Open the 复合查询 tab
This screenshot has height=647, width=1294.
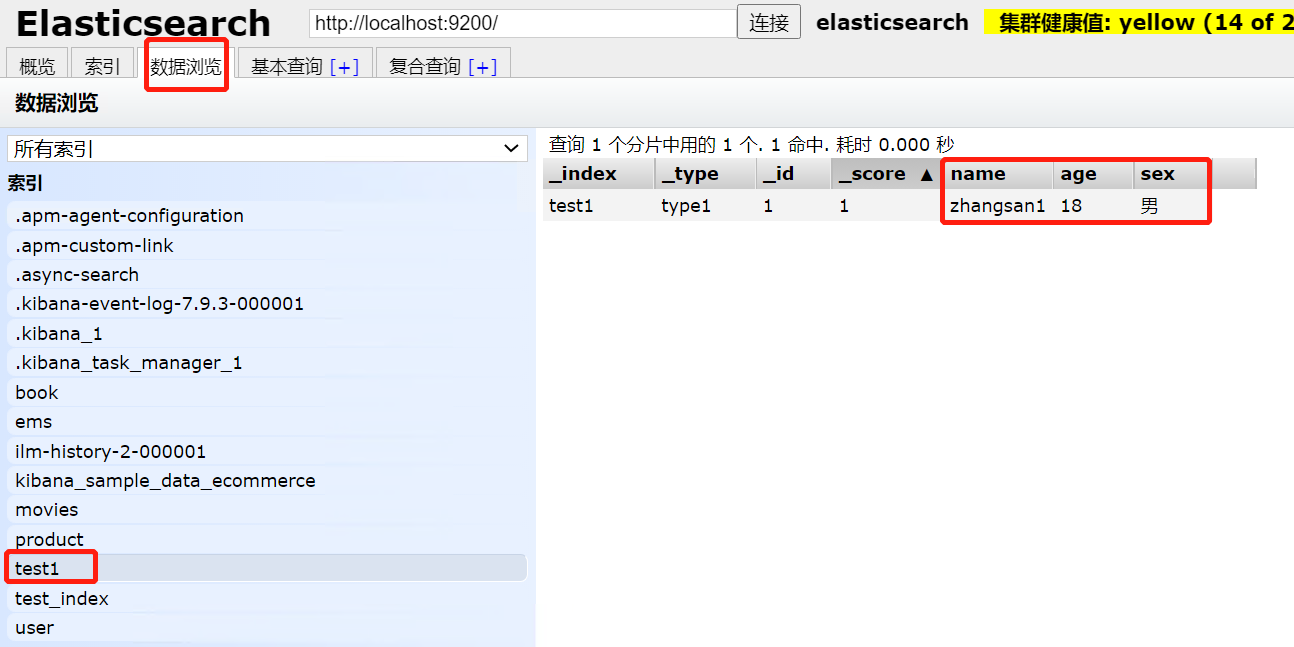[425, 66]
